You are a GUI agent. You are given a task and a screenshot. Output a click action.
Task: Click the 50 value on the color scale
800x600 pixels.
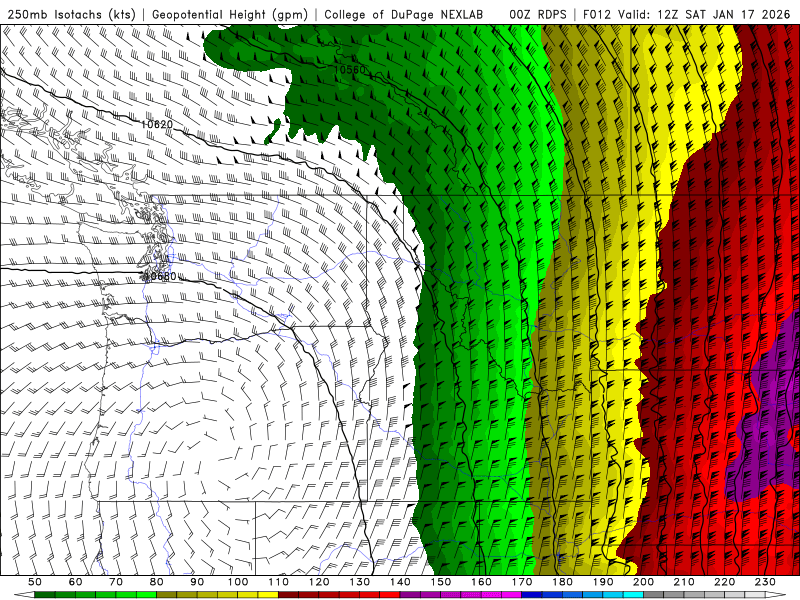[x=34, y=582]
